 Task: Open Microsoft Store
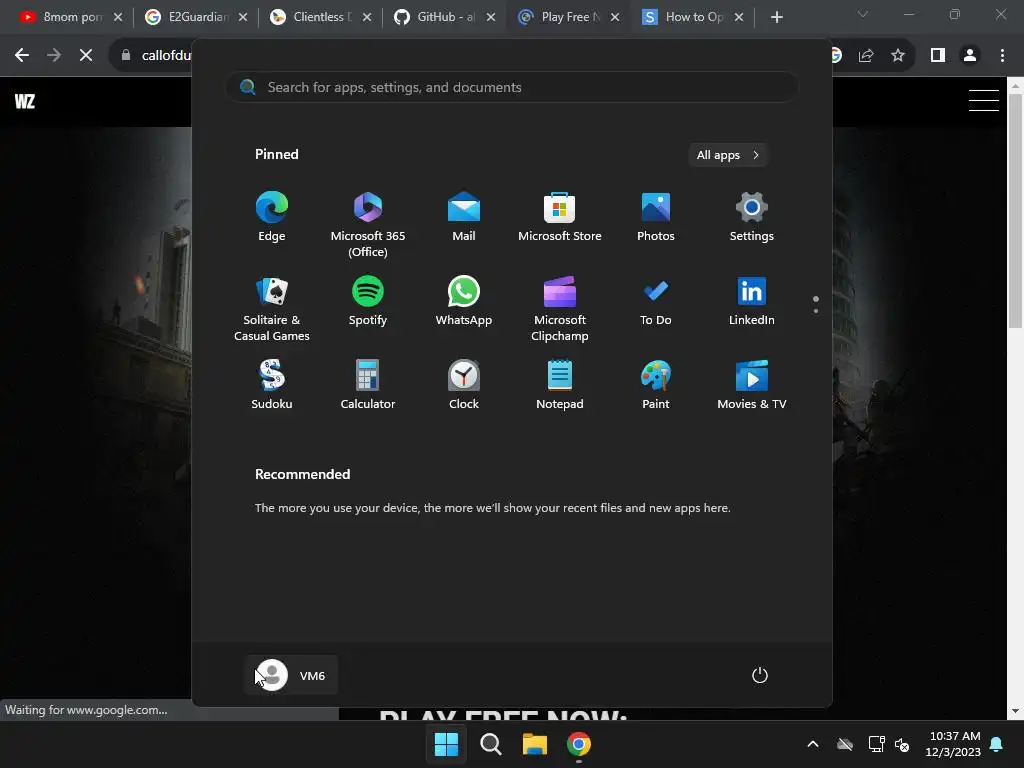pos(560,218)
